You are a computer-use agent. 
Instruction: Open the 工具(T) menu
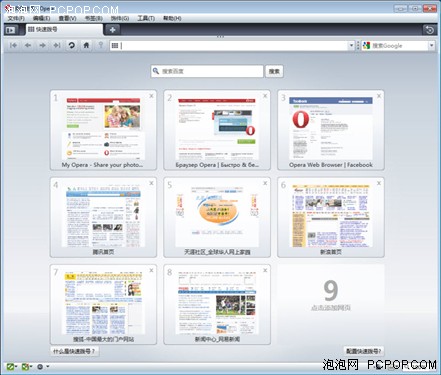coord(146,18)
